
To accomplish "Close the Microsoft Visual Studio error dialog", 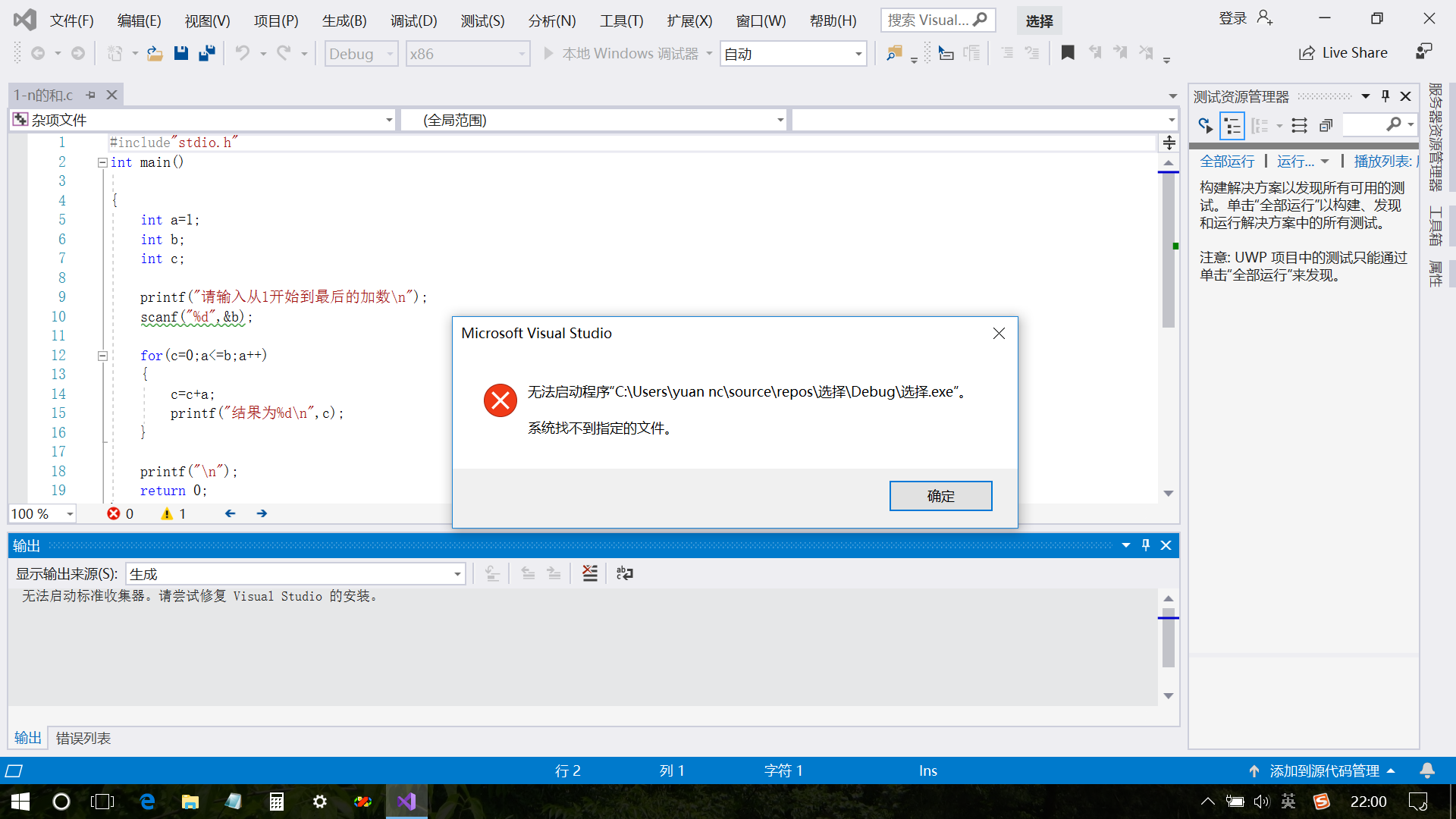I will pyautogui.click(x=999, y=334).
